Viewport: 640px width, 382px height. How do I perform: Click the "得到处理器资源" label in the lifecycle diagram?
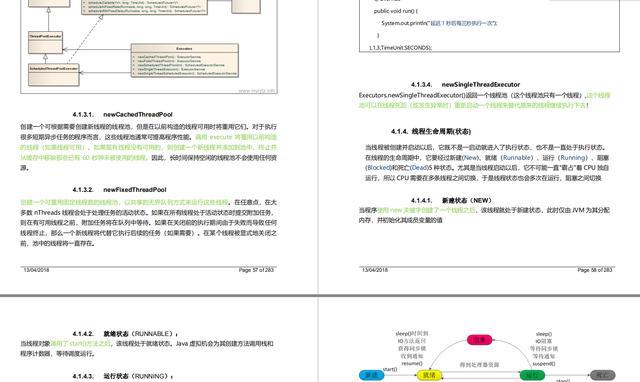[x=480, y=364]
